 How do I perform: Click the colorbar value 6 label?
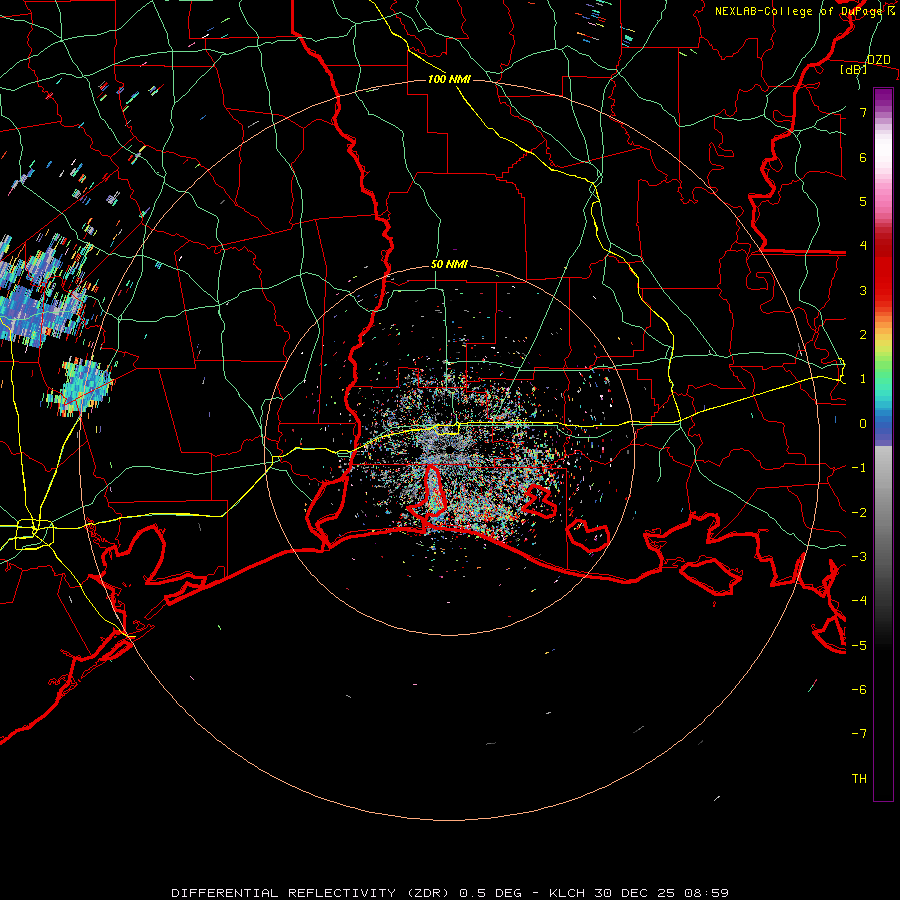click(x=863, y=157)
